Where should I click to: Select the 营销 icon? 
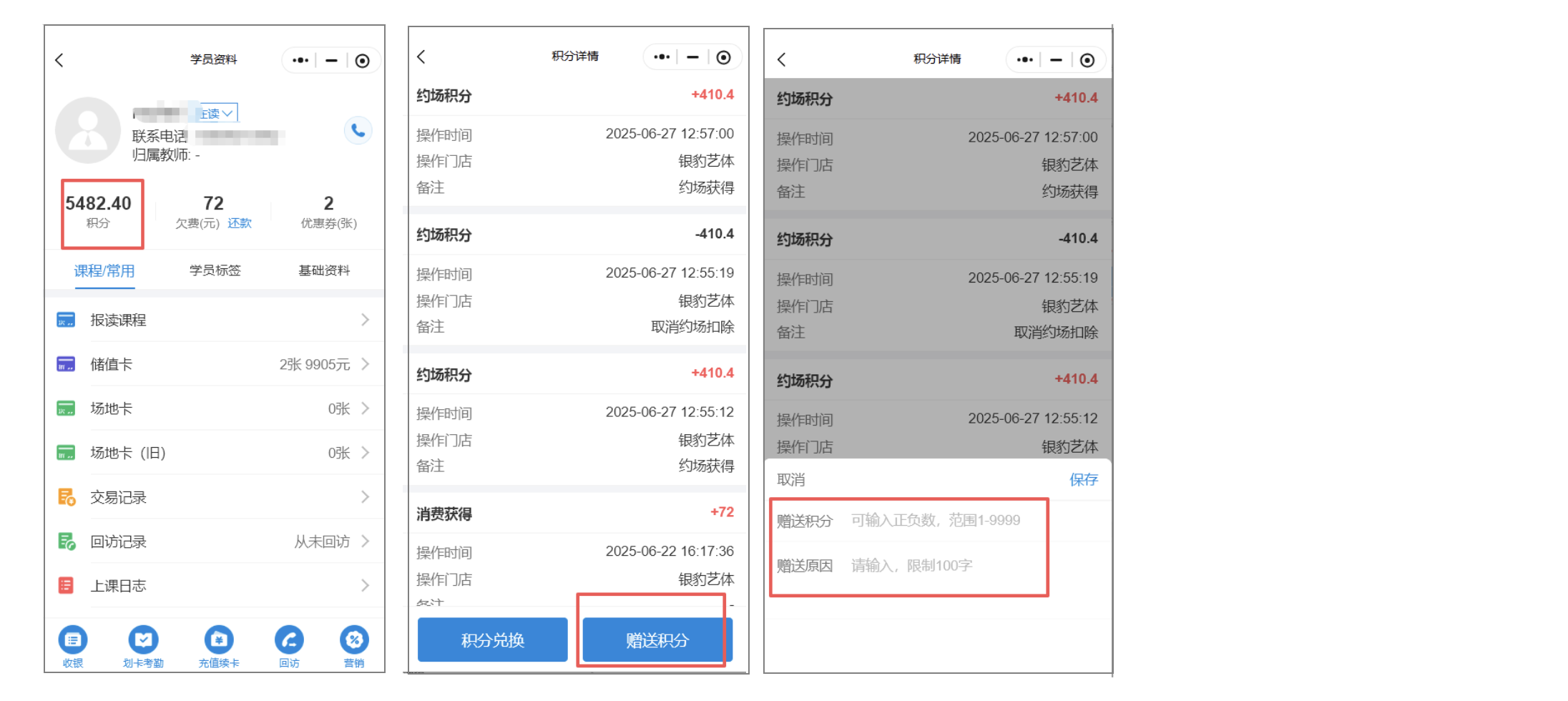[x=354, y=640]
